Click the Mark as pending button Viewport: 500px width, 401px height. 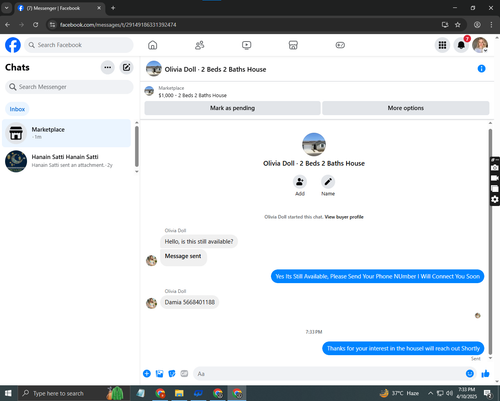pyautogui.click(x=232, y=108)
